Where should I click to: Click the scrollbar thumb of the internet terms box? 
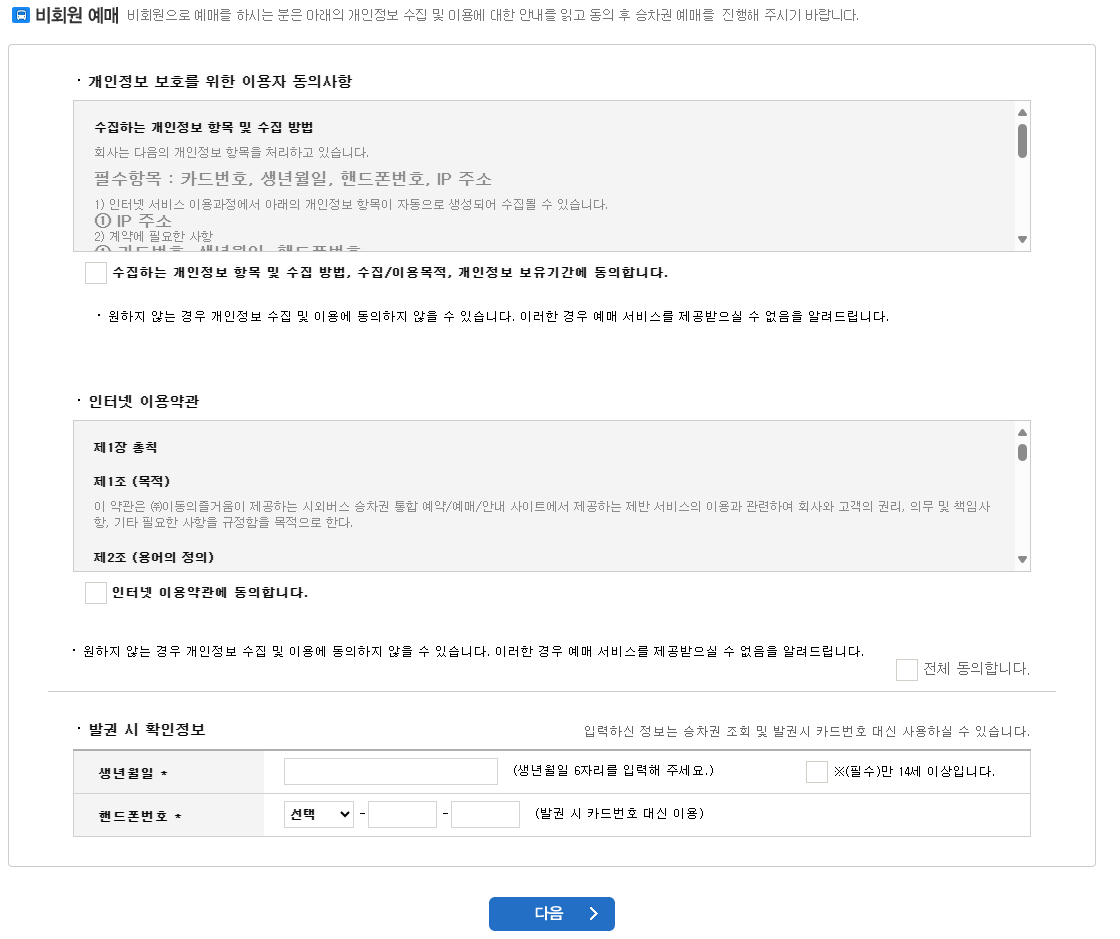click(x=1022, y=455)
